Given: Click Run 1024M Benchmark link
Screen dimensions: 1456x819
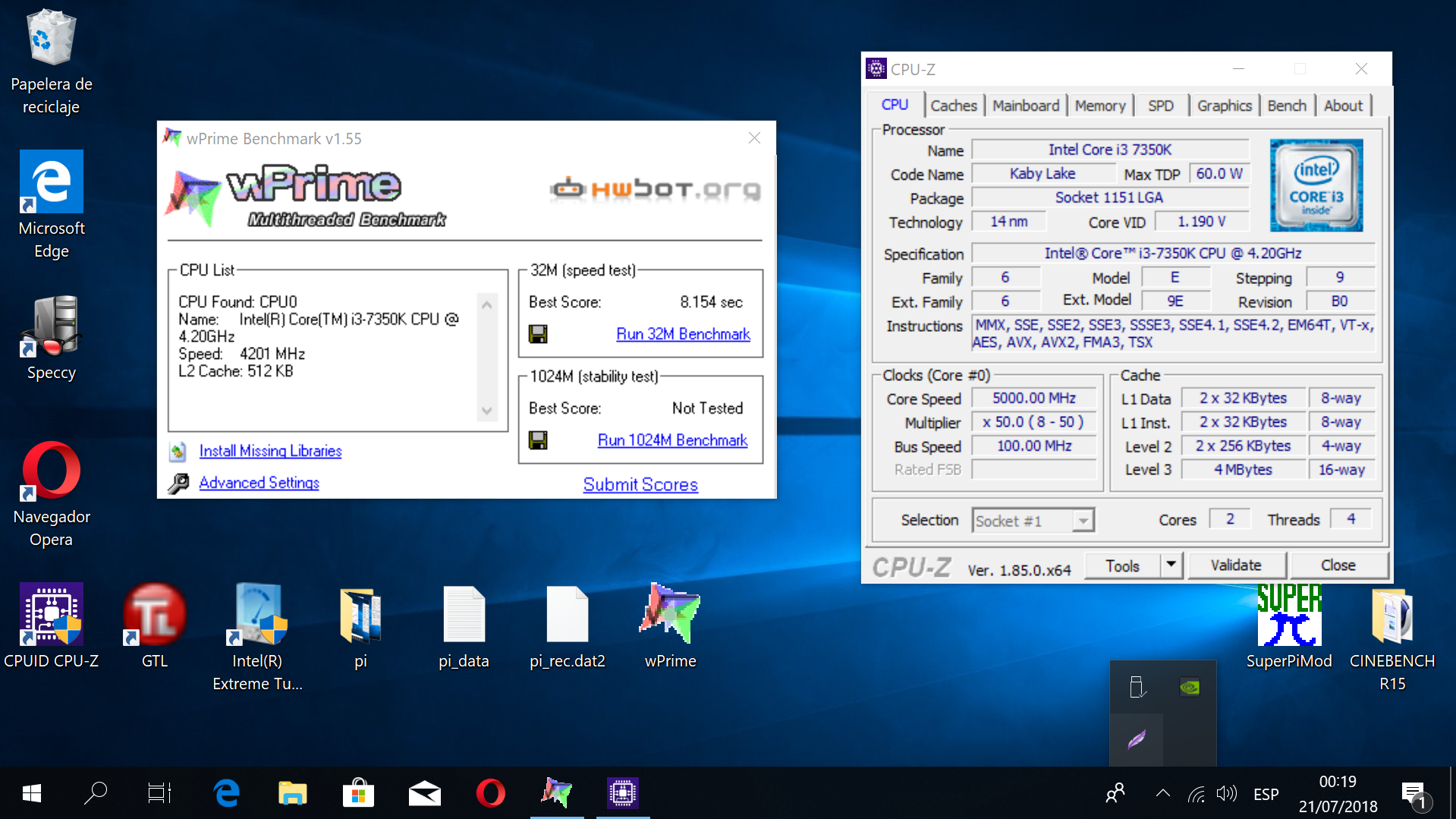Looking at the screenshot, I should tap(672, 440).
